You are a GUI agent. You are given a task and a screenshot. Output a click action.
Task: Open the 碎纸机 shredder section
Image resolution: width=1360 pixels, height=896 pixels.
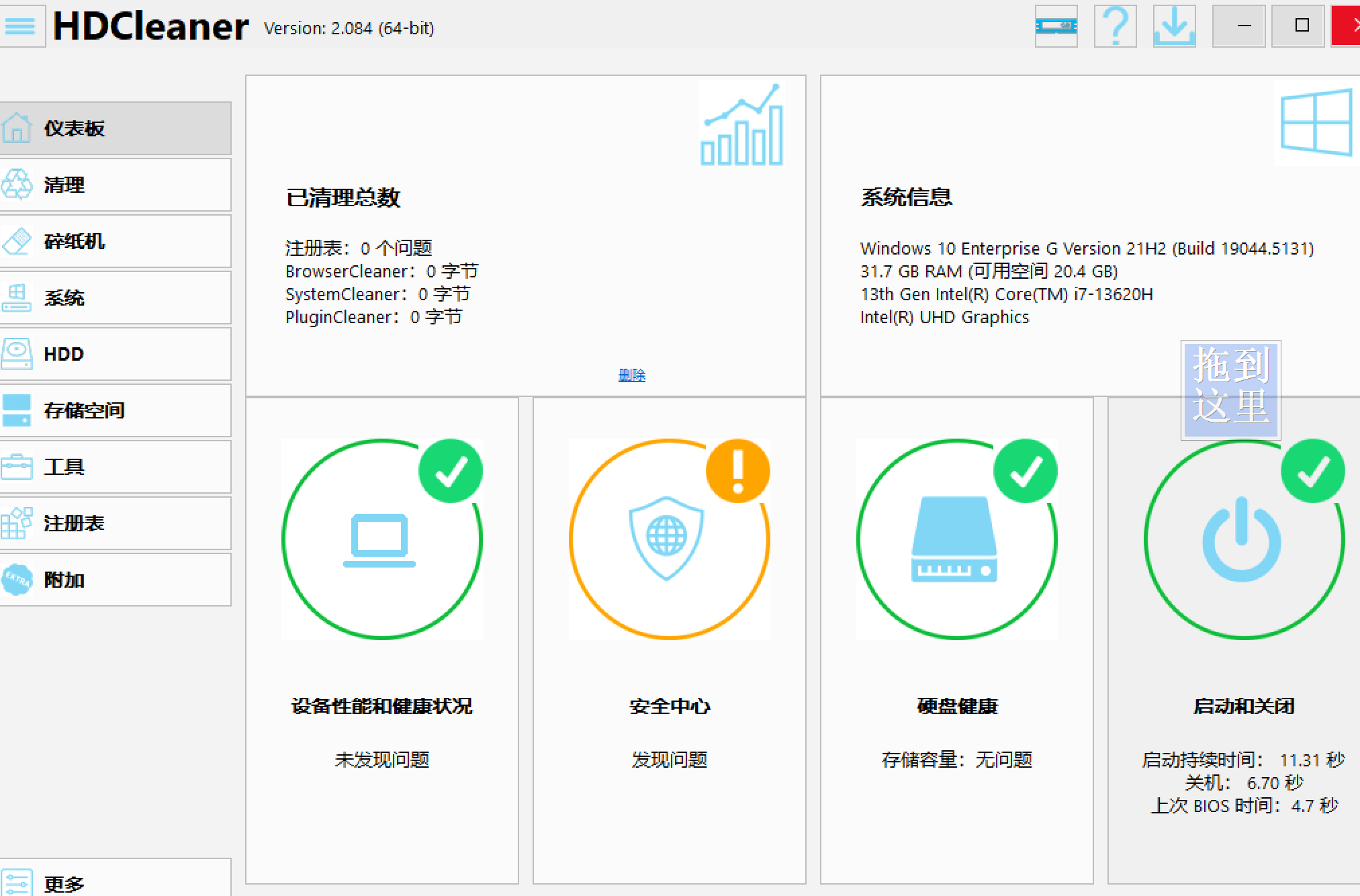point(116,241)
